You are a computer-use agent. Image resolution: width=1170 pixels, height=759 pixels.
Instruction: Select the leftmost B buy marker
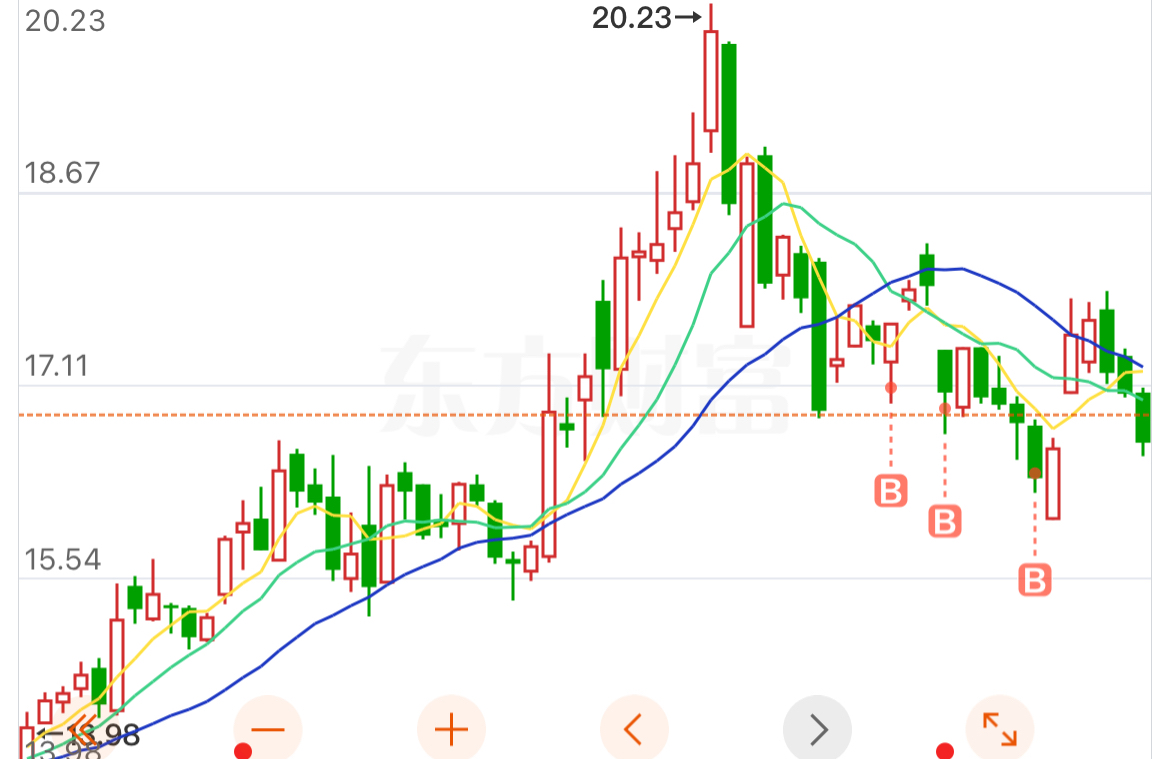coord(891,491)
